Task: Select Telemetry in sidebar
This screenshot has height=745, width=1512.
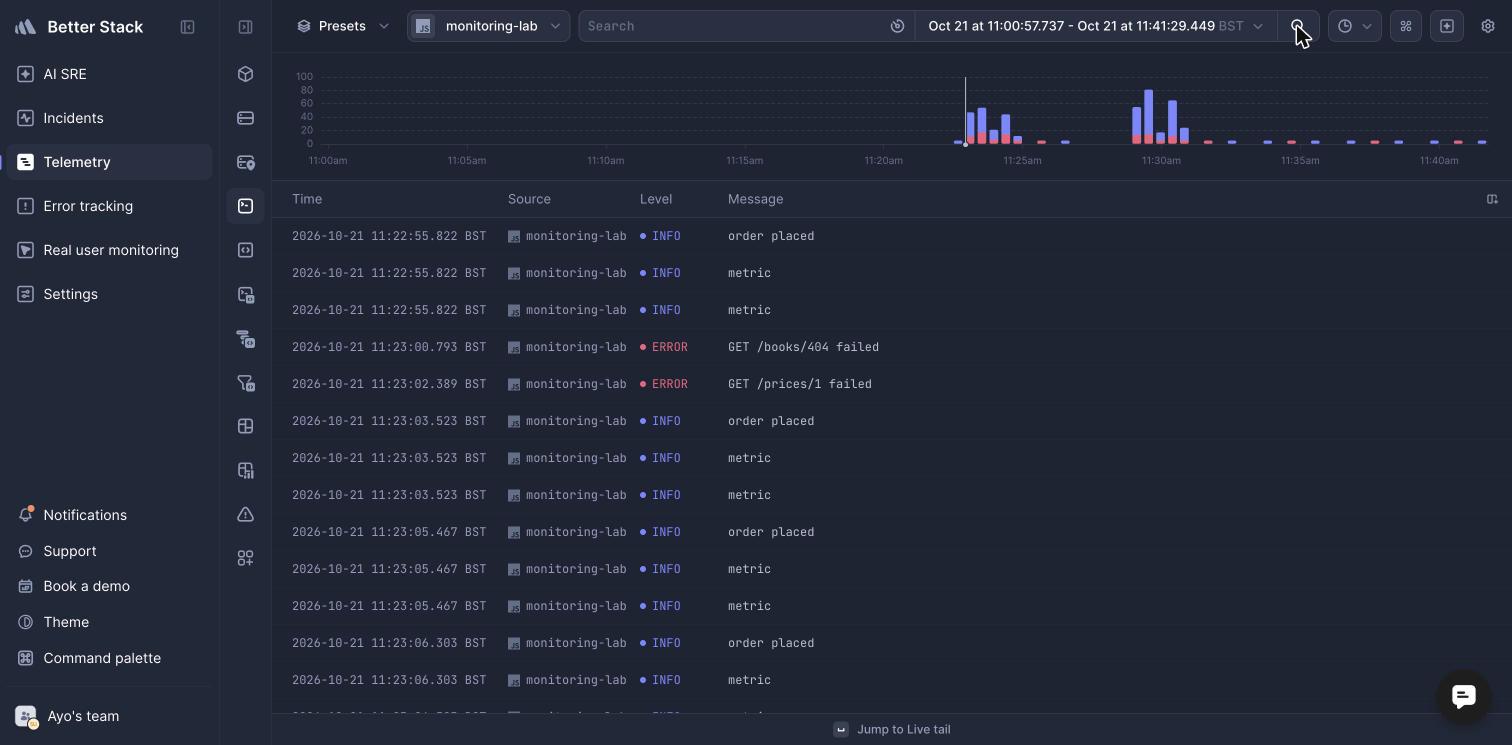Action: pyautogui.click(x=109, y=162)
